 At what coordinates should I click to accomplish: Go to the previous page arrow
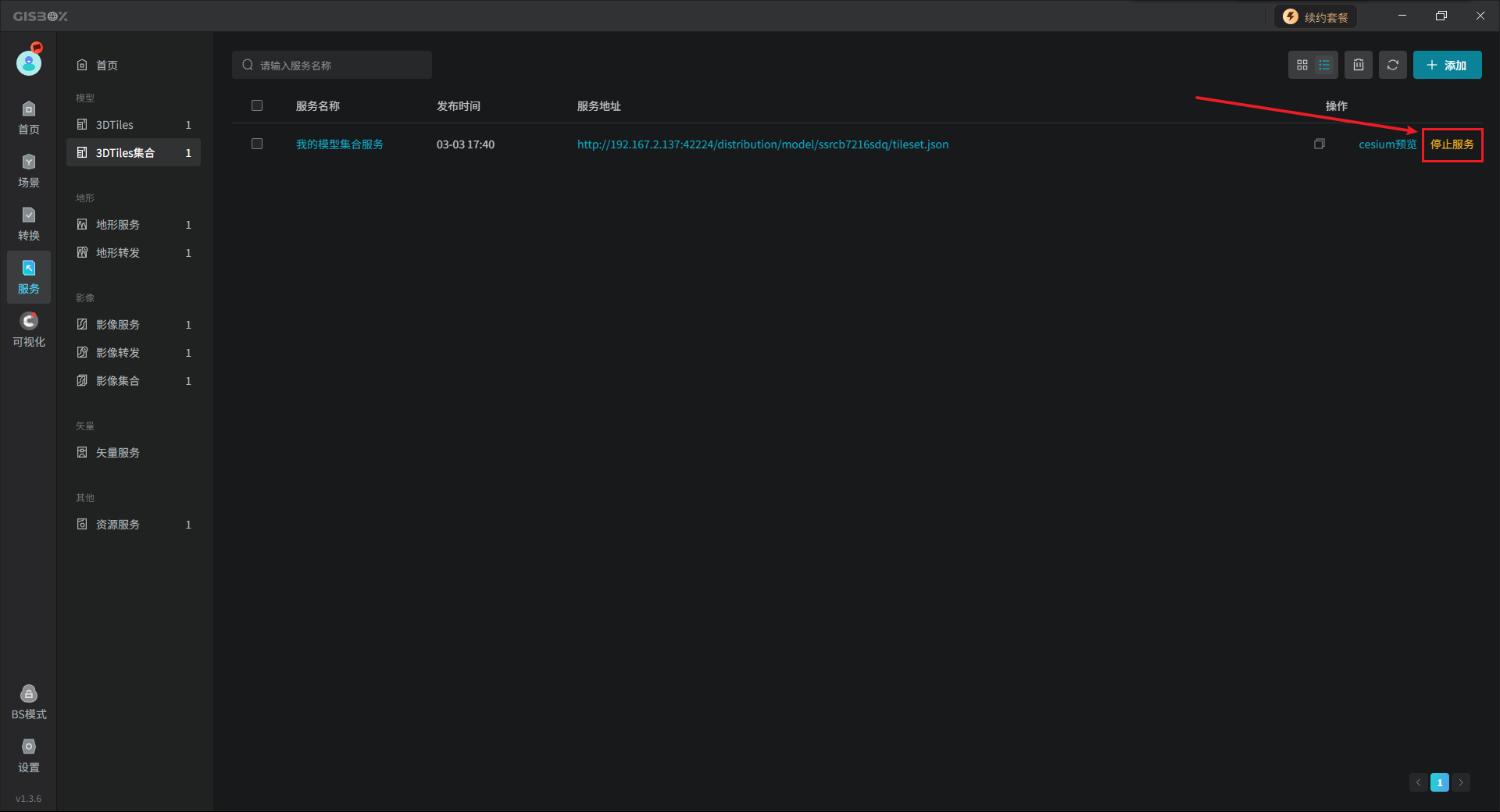1418,782
